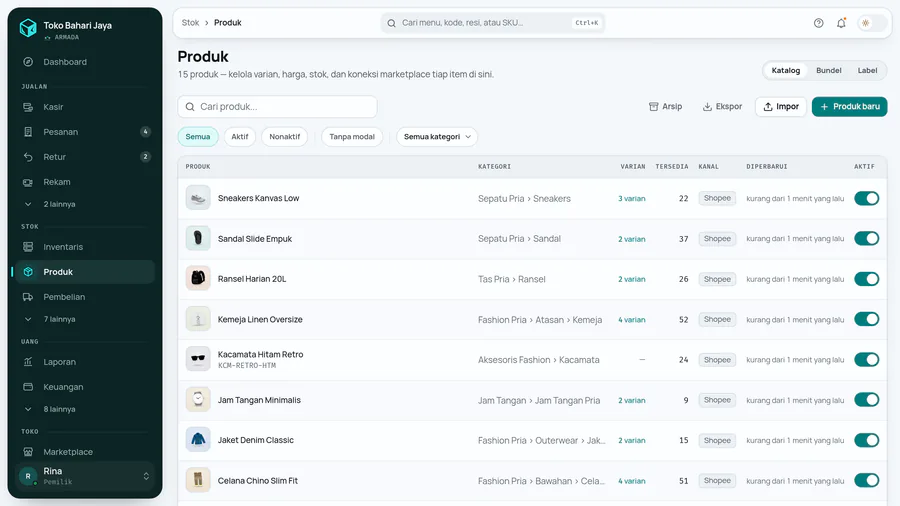
Task: Open Marketplace in the sidebar
Action: pos(85,451)
